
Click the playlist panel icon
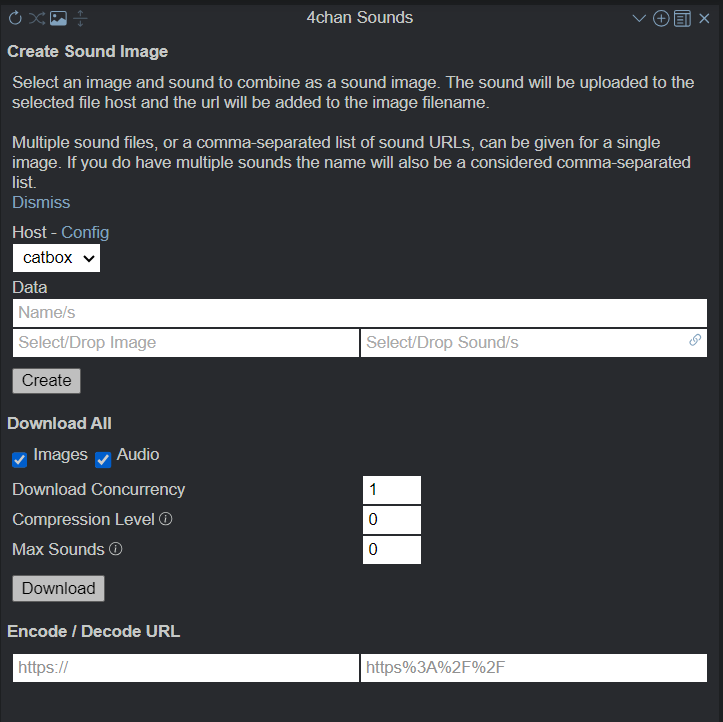pyautogui.click(x=682, y=18)
